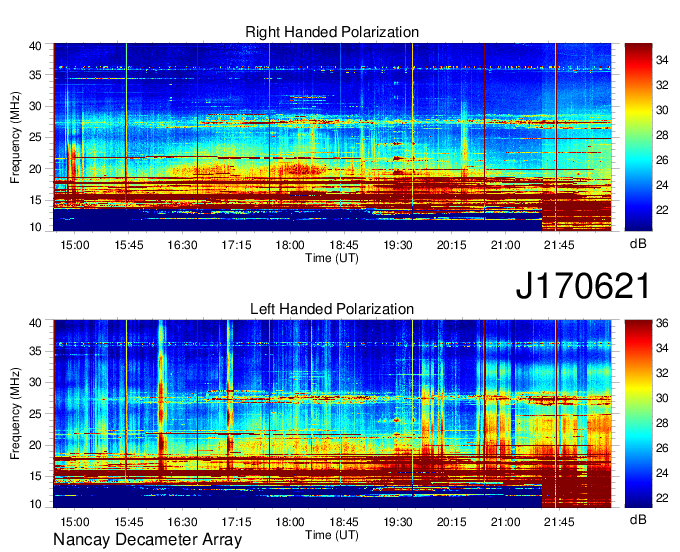Click the 10 MHz tick of Left Handed plot
This screenshot has height=552, width=680.
pos(36,504)
